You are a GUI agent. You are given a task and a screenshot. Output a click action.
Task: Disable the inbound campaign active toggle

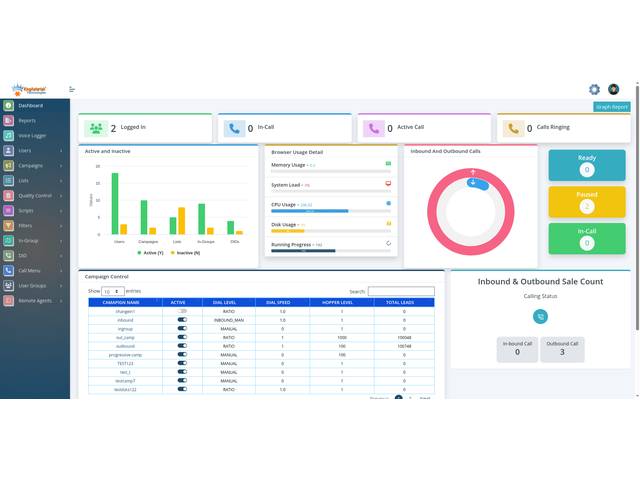coord(182,320)
